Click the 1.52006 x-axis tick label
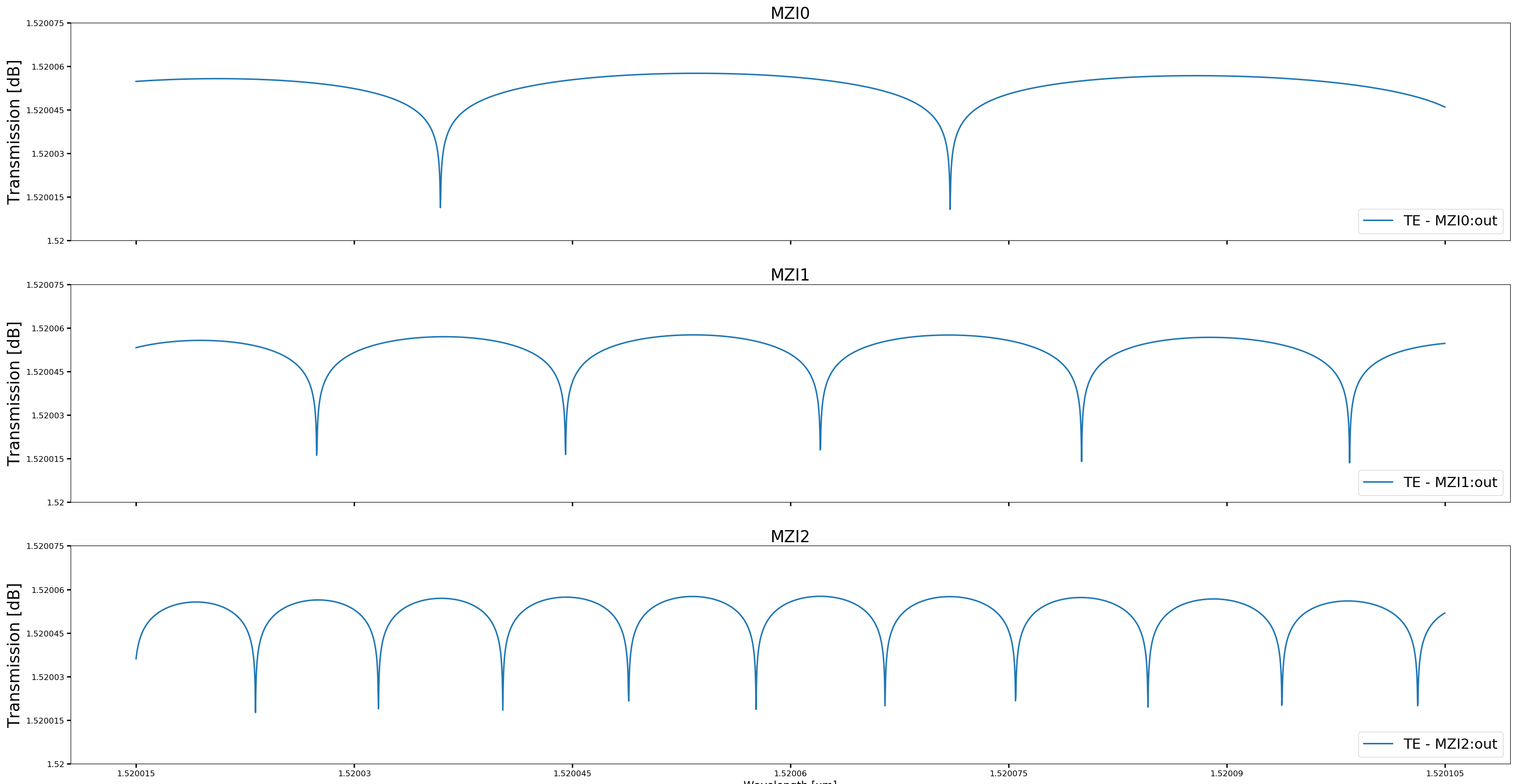The height and width of the screenshot is (784, 1517). pyautogui.click(x=790, y=773)
